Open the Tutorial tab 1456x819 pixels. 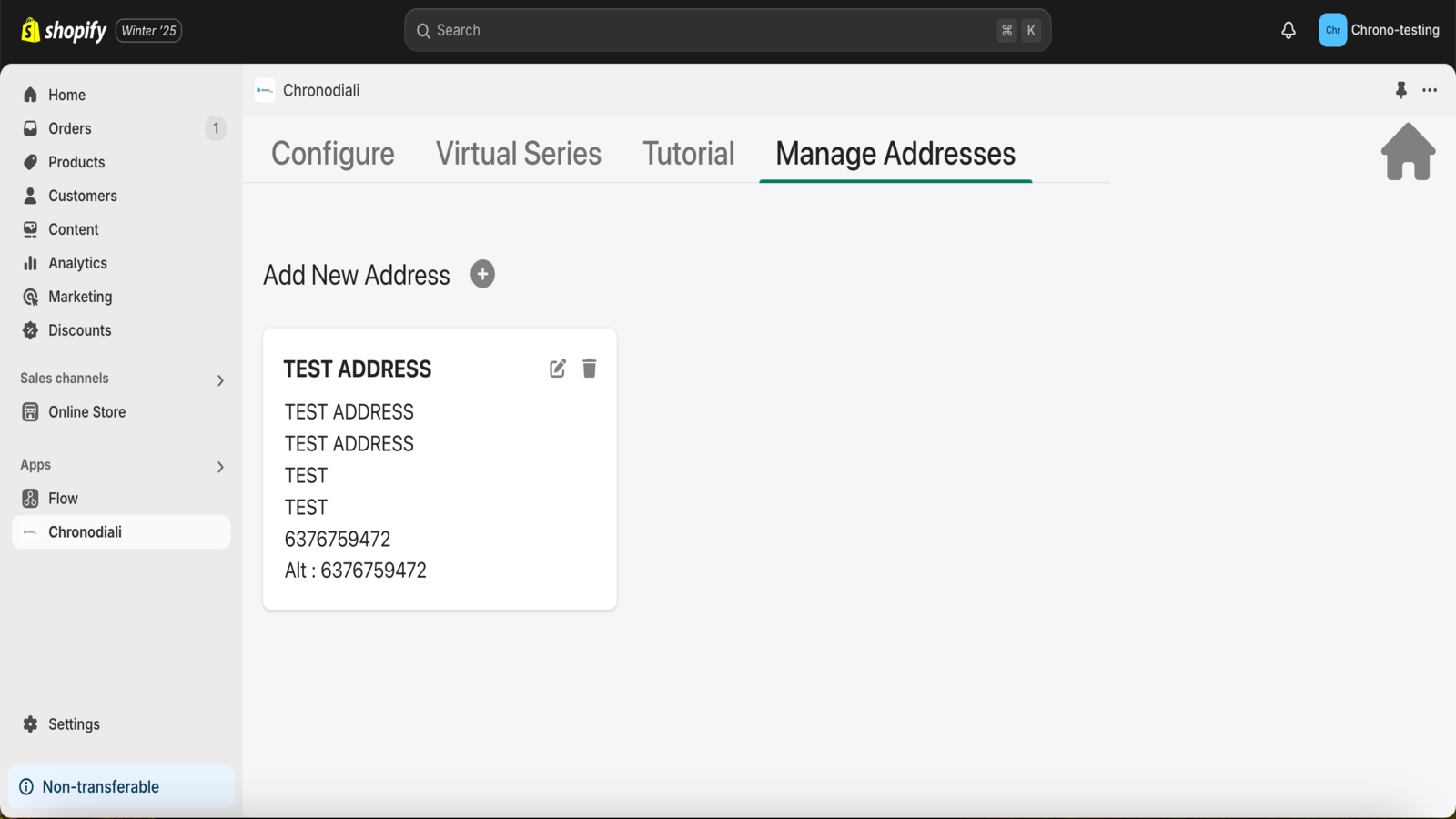tap(688, 153)
